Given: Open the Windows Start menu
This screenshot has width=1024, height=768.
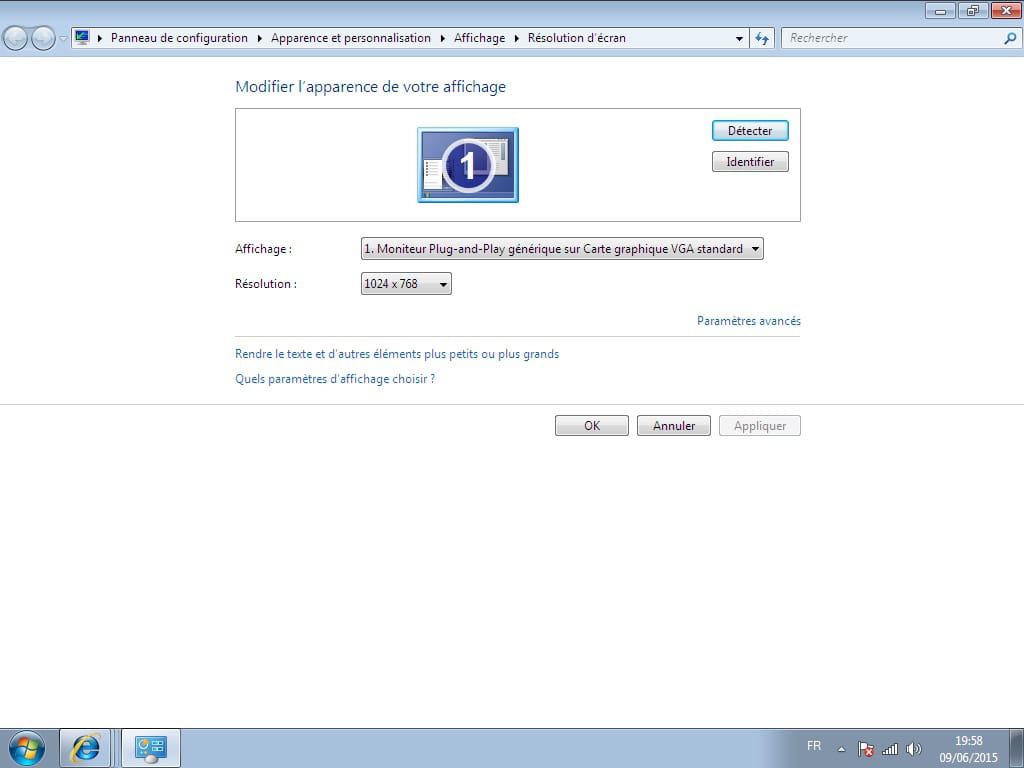Looking at the screenshot, I should 27,748.
